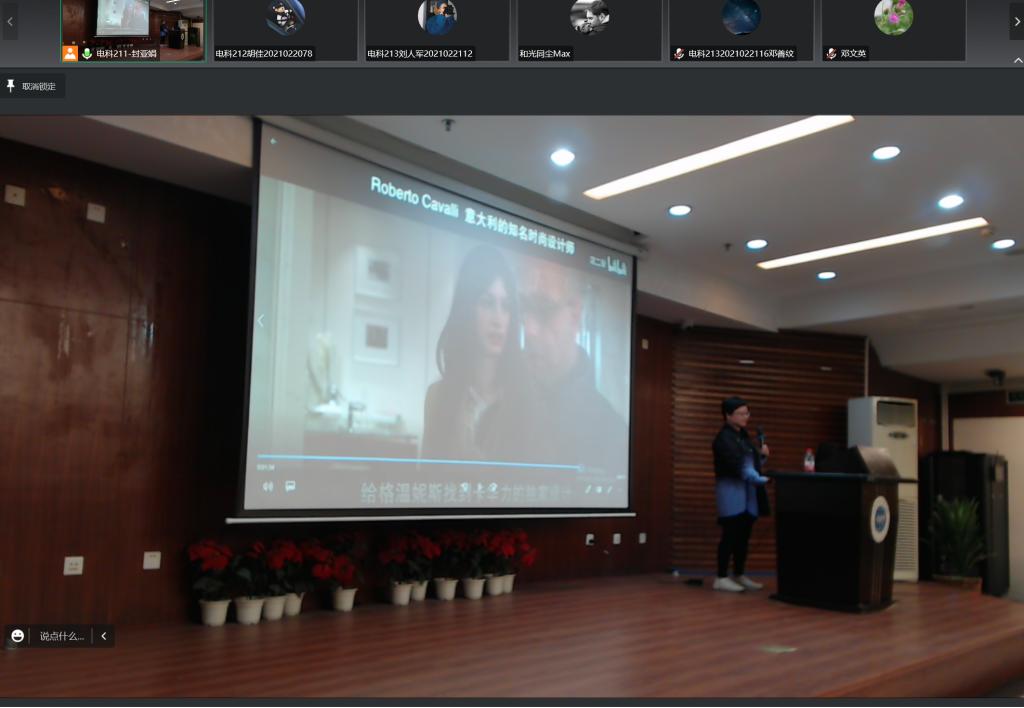Viewport: 1024px width, 708px height.
Task: Collapse the participant thumbnail strip
Action: (x=1018, y=61)
